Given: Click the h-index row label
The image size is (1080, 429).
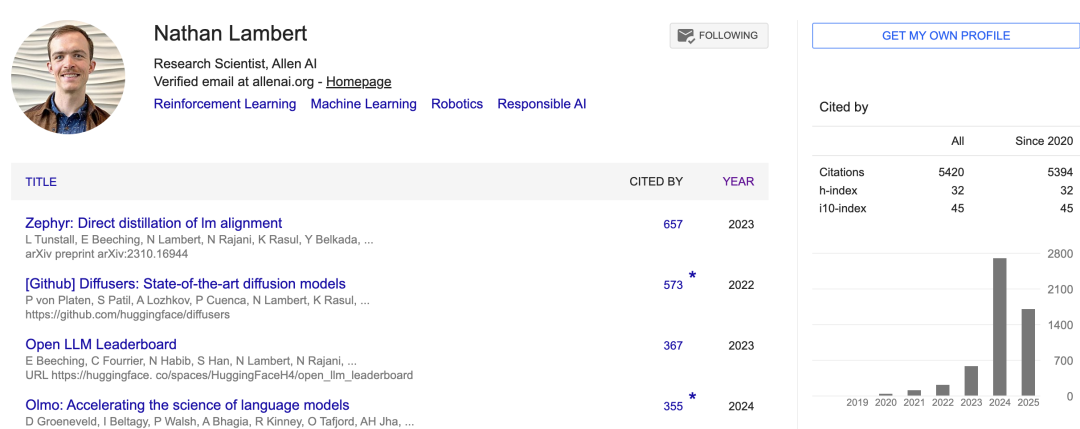Looking at the screenshot, I should click(838, 190).
